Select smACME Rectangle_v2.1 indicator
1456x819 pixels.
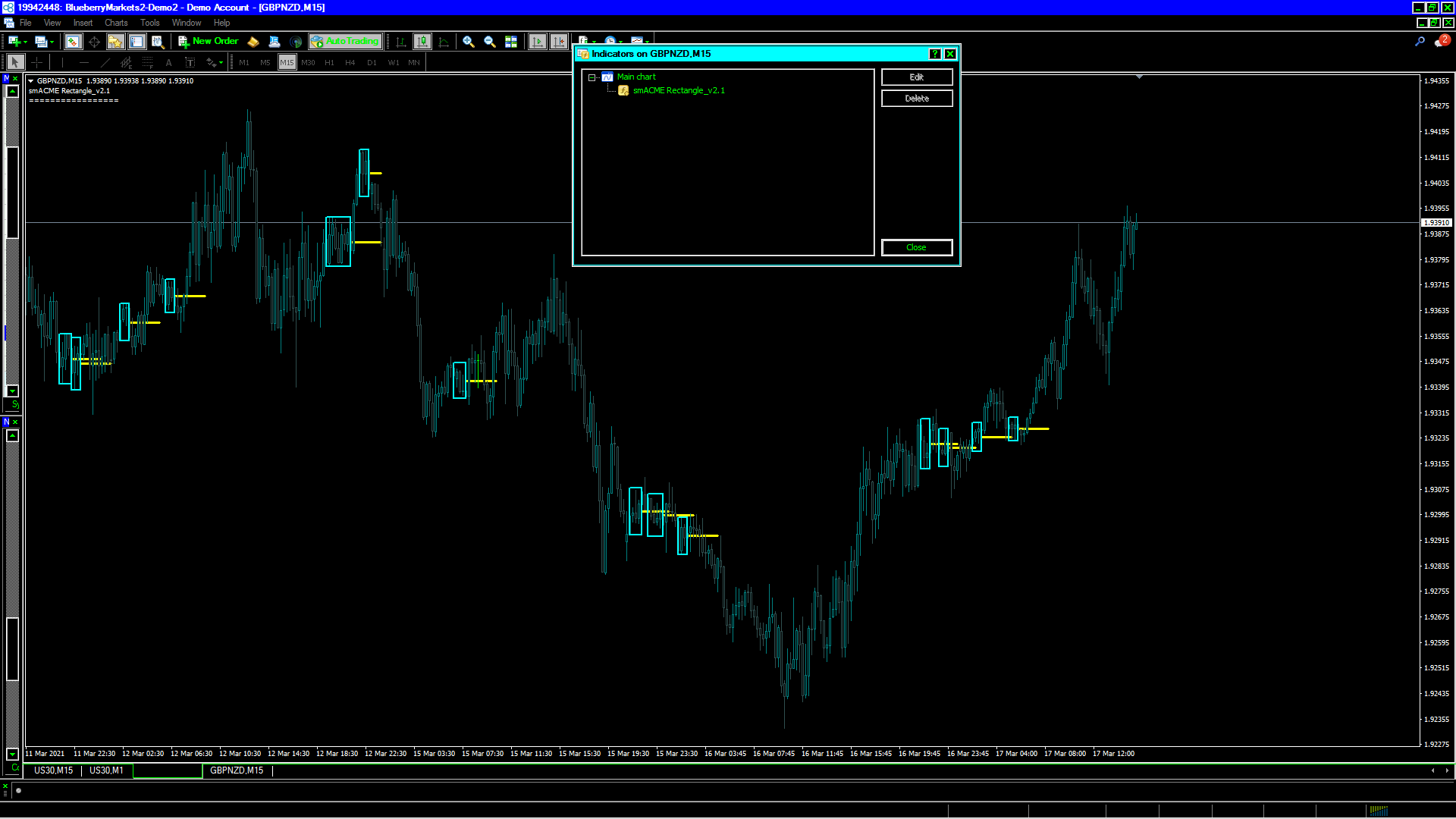click(x=679, y=90)
